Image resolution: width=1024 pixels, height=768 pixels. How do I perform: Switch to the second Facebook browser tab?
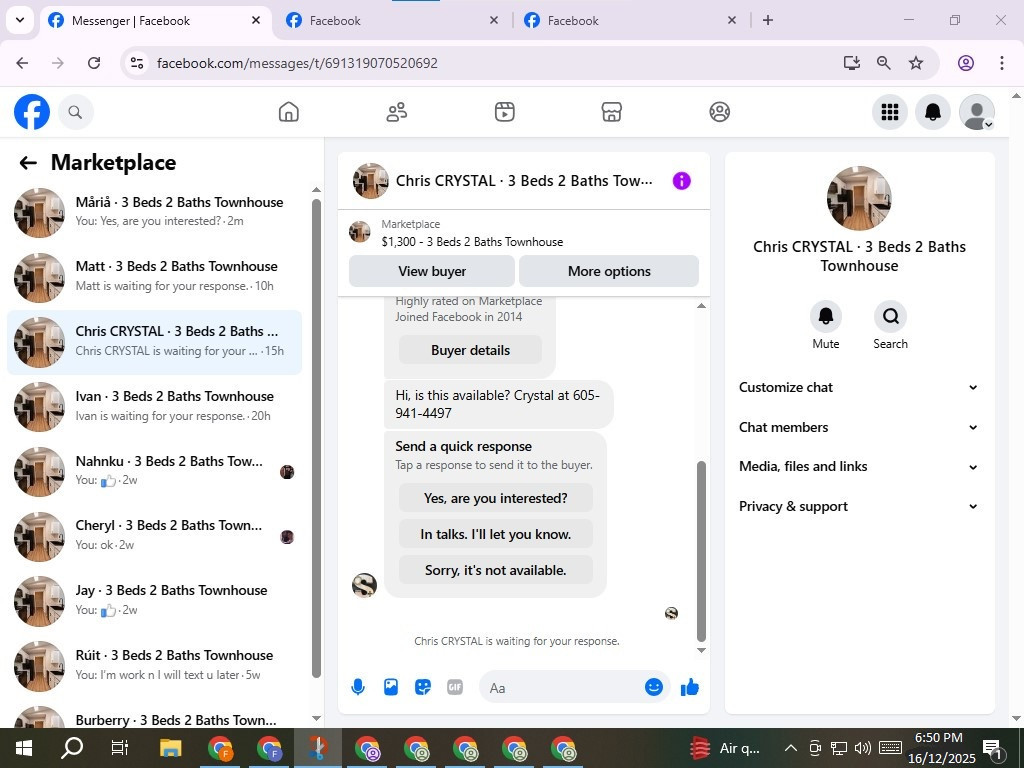(392, 21)
